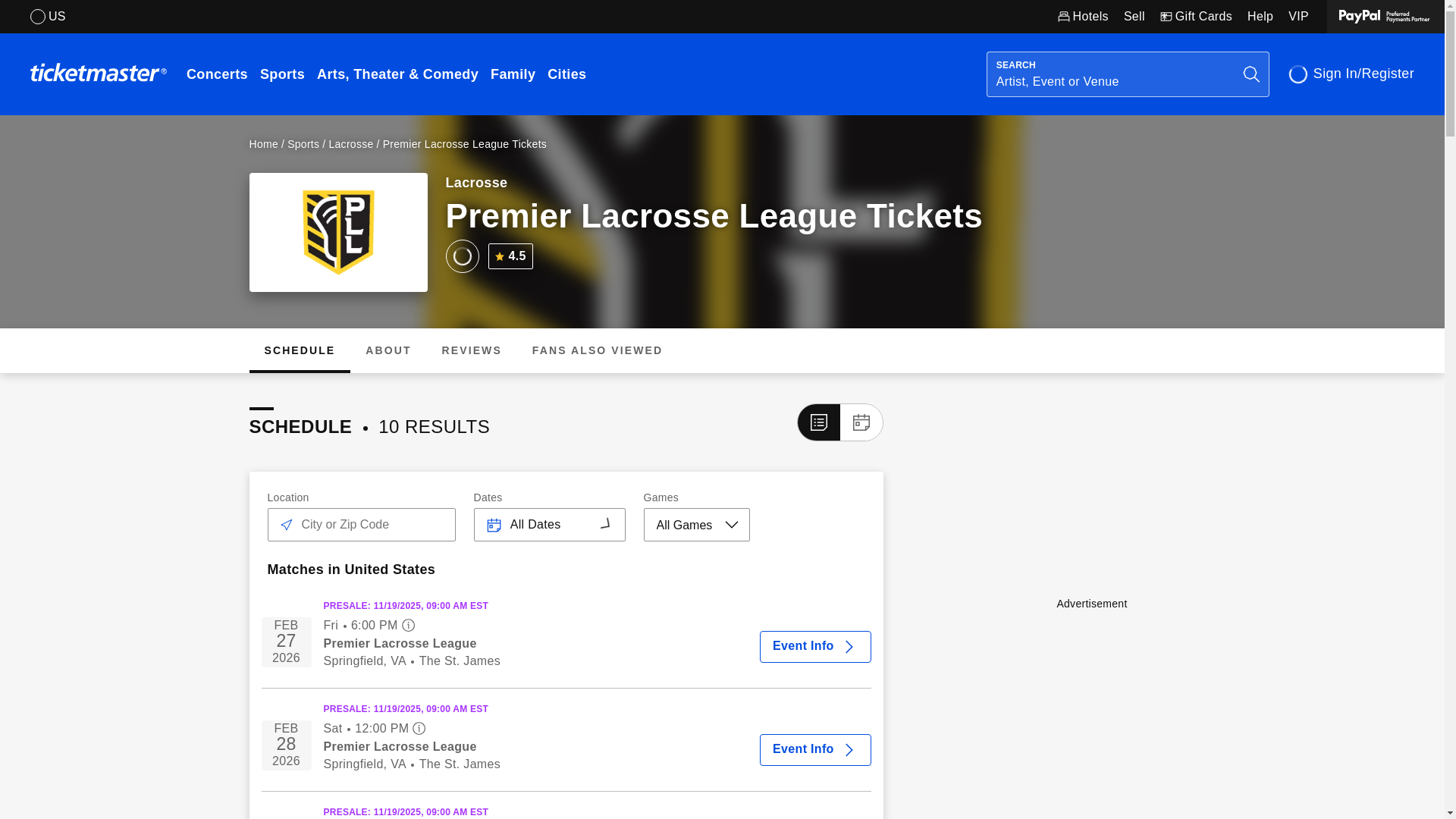Open the Family menu

pos(513,74)
